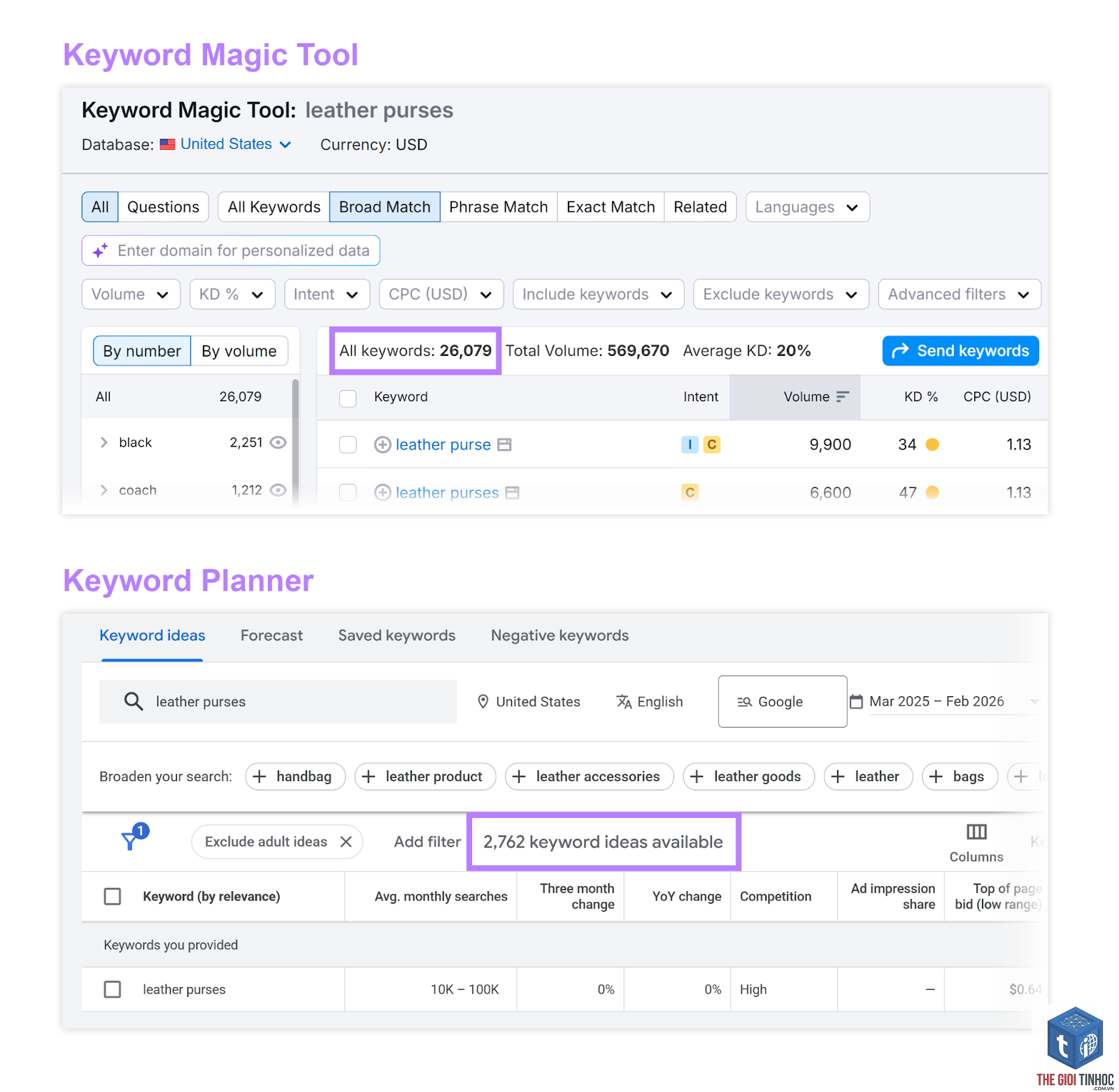Check the box for leather purse row
Viewport: 1119px width, 1092px height.
click(348, 445)
